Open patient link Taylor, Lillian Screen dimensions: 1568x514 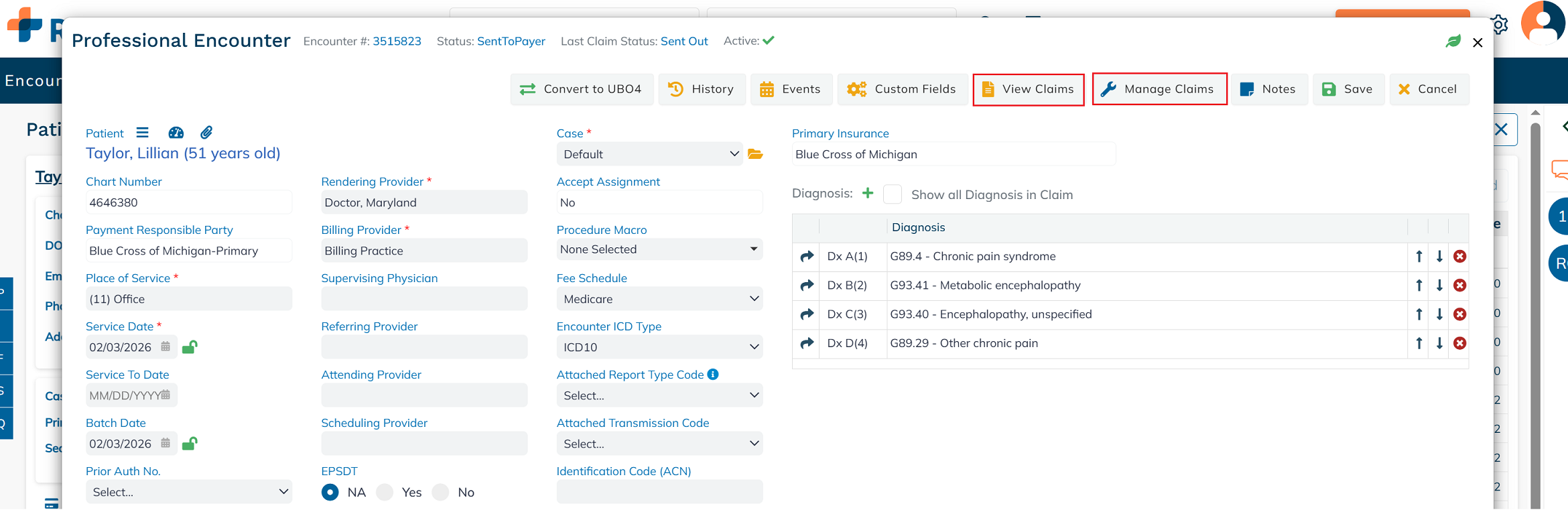(183, 153)
